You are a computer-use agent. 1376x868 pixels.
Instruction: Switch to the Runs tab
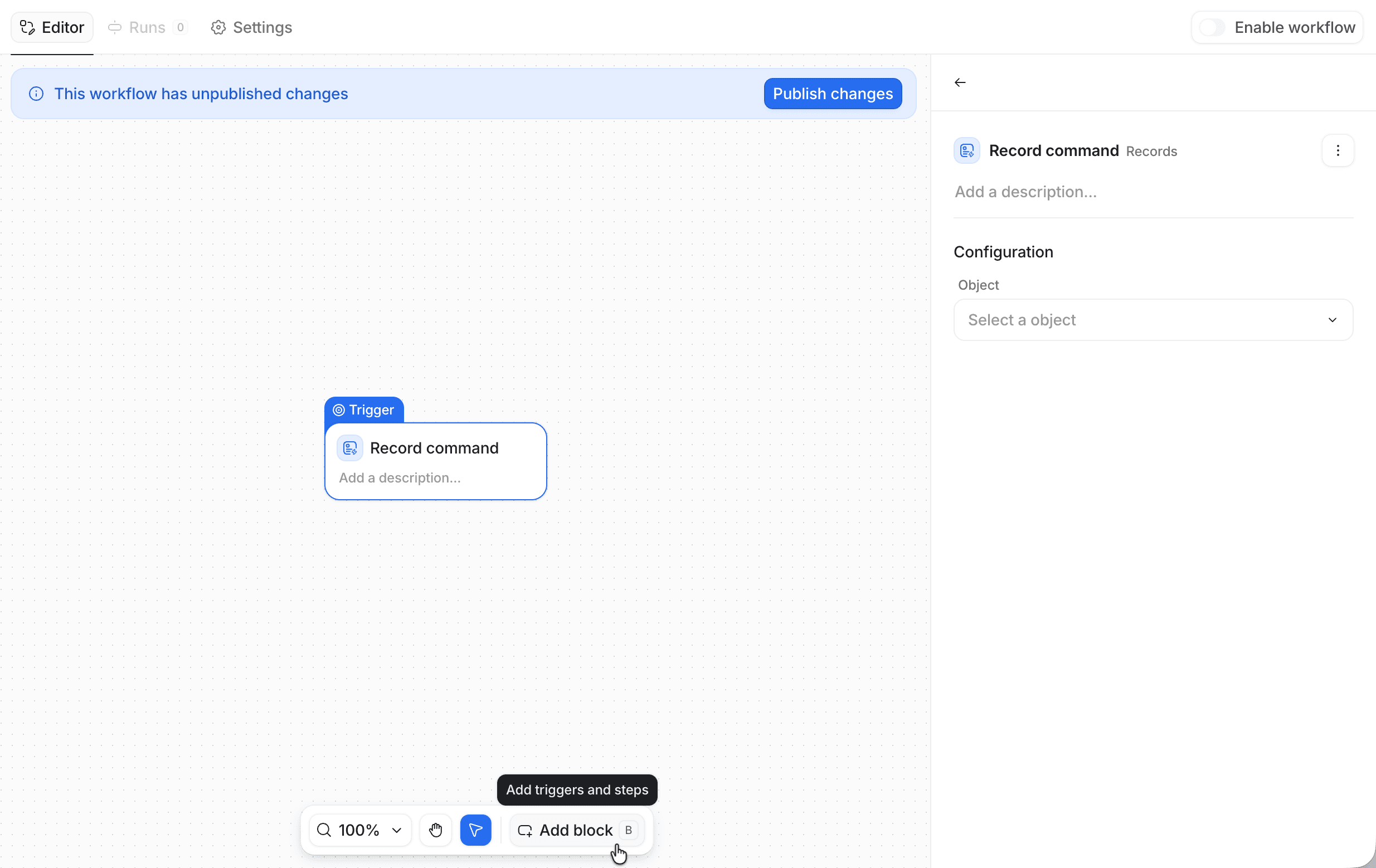(148, 27)
